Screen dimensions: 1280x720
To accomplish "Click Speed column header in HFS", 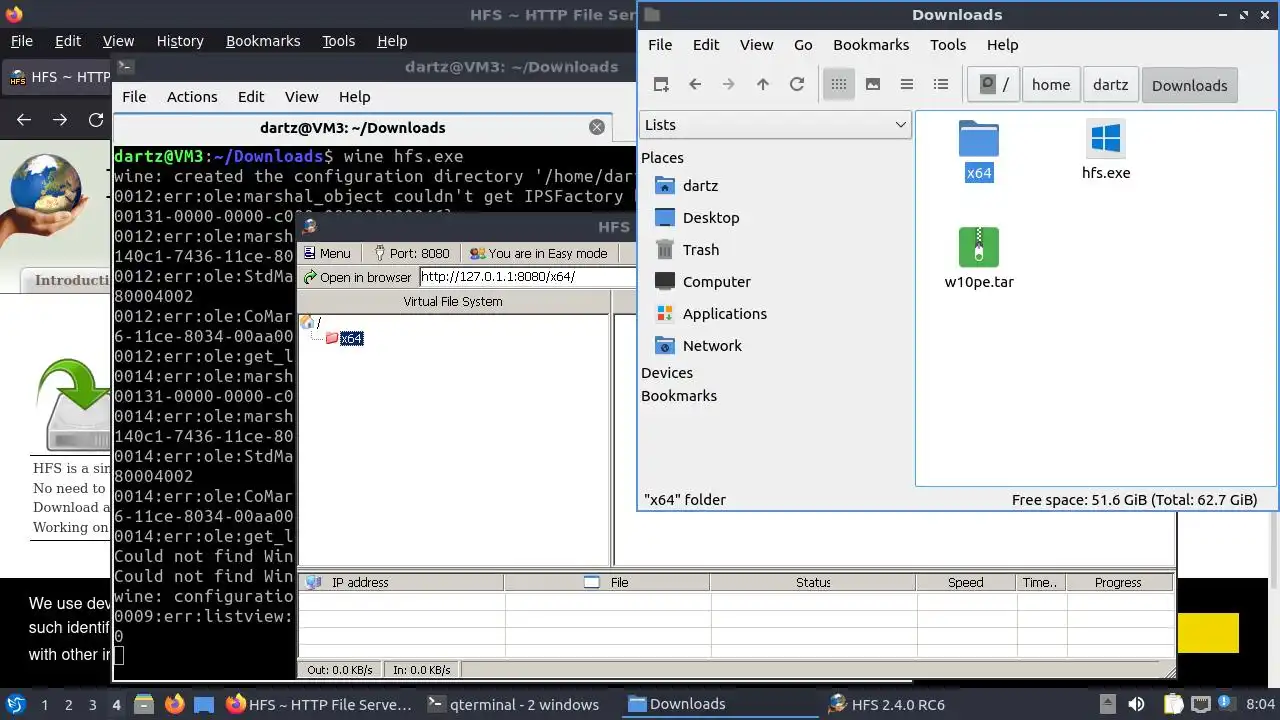I will [x=966, y=582].
